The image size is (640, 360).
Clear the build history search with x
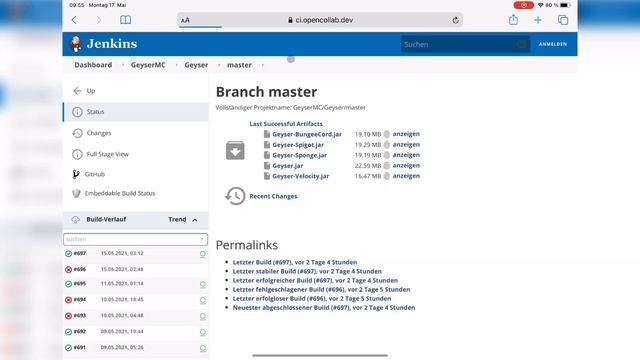pos(202,239)
